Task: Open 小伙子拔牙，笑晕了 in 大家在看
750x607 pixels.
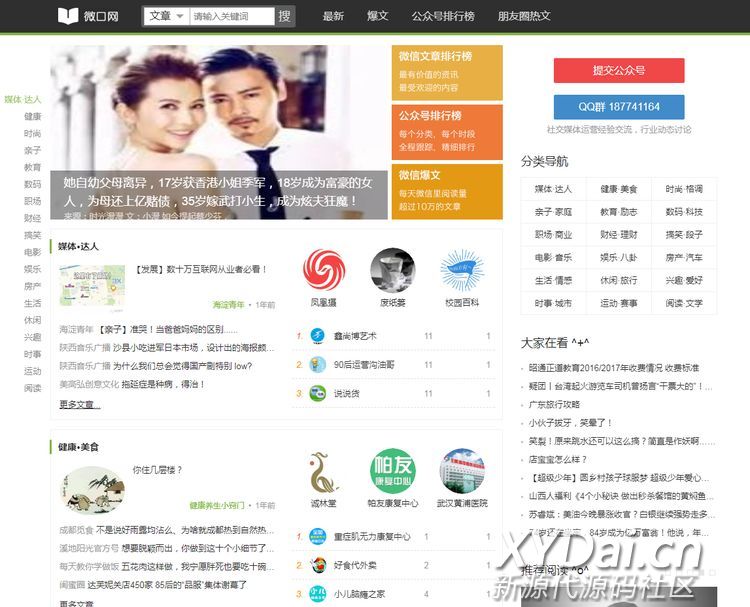Action: 570,423
